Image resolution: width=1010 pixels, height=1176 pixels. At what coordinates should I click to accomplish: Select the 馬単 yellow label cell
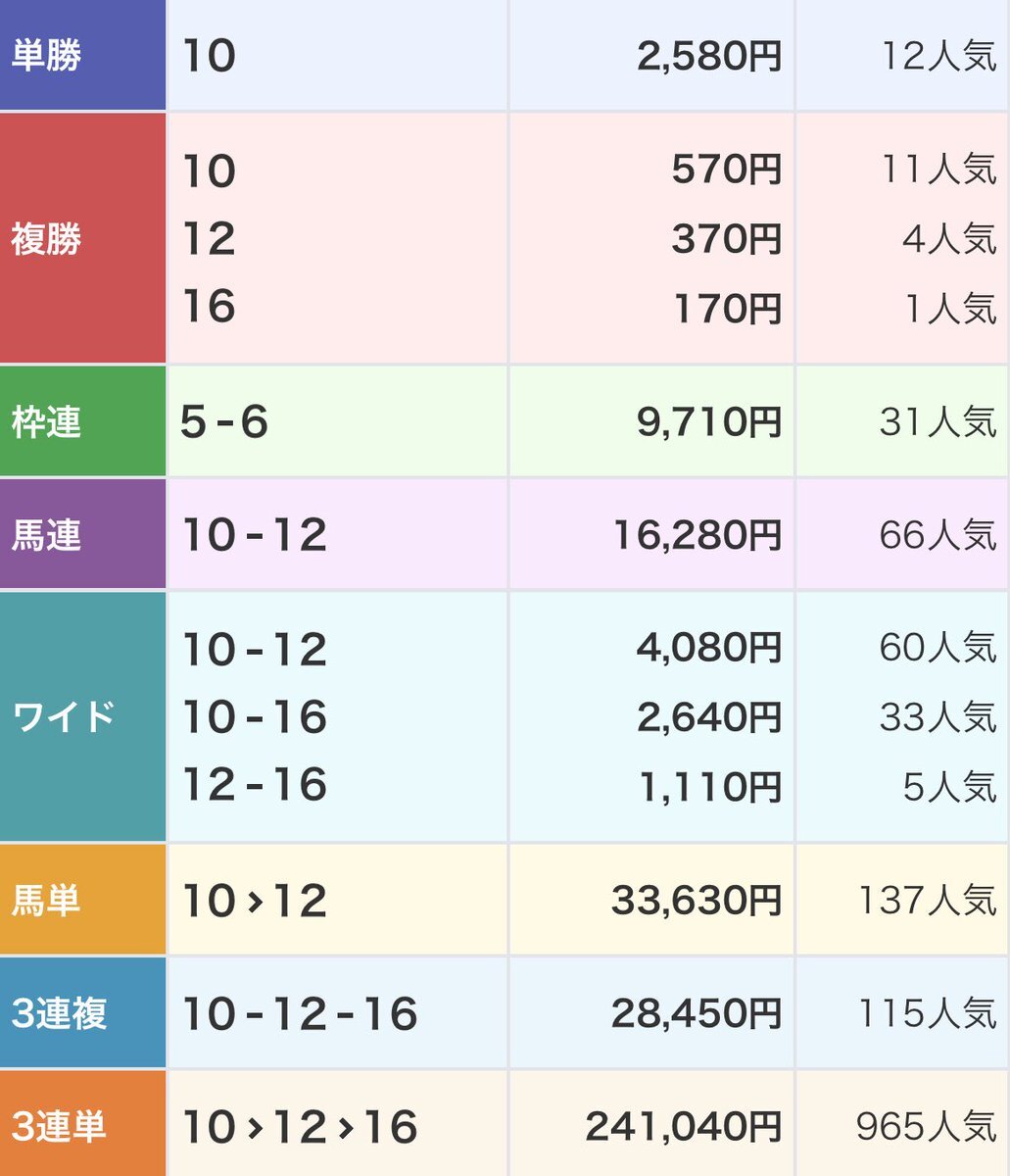coord(82,900)
